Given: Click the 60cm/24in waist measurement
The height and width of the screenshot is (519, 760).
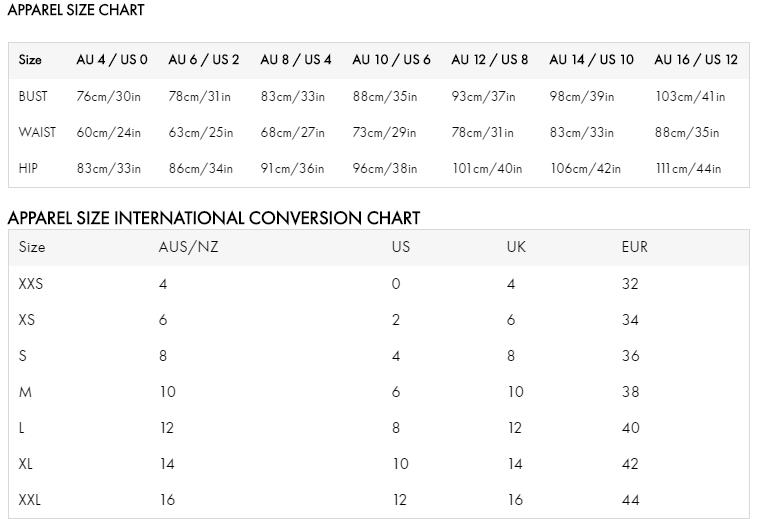Looking at the screenshot, I should pyautogui.click(x=109, y=132).
